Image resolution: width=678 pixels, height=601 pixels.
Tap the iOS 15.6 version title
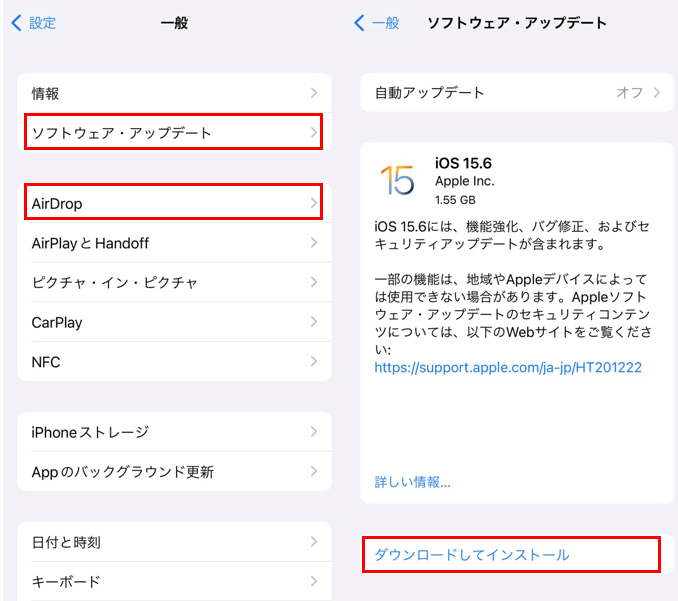pyautogui.click(x=463, y=163)
